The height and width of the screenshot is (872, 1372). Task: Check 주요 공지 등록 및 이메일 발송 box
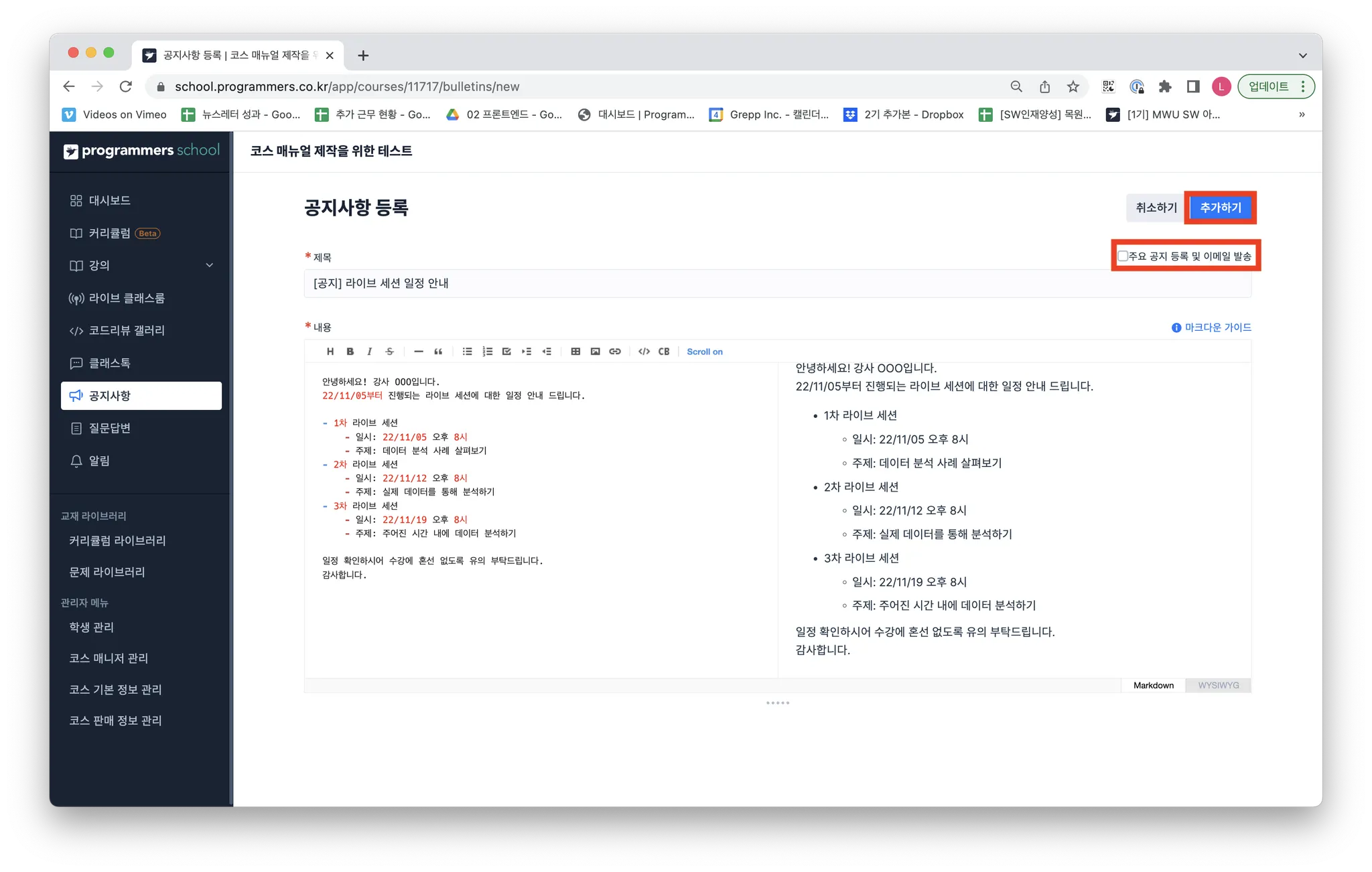point(1123,256)
